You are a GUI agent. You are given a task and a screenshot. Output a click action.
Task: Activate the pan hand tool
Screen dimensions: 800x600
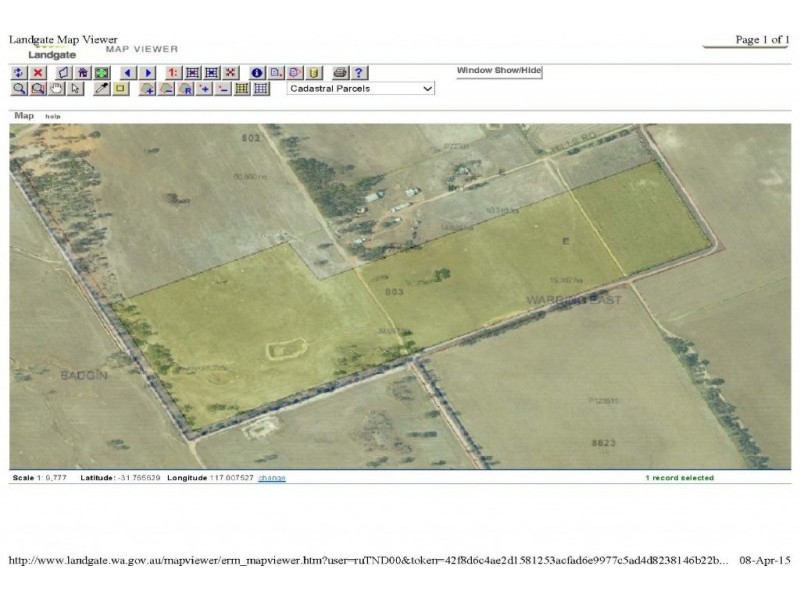click(x=55, y=89)
